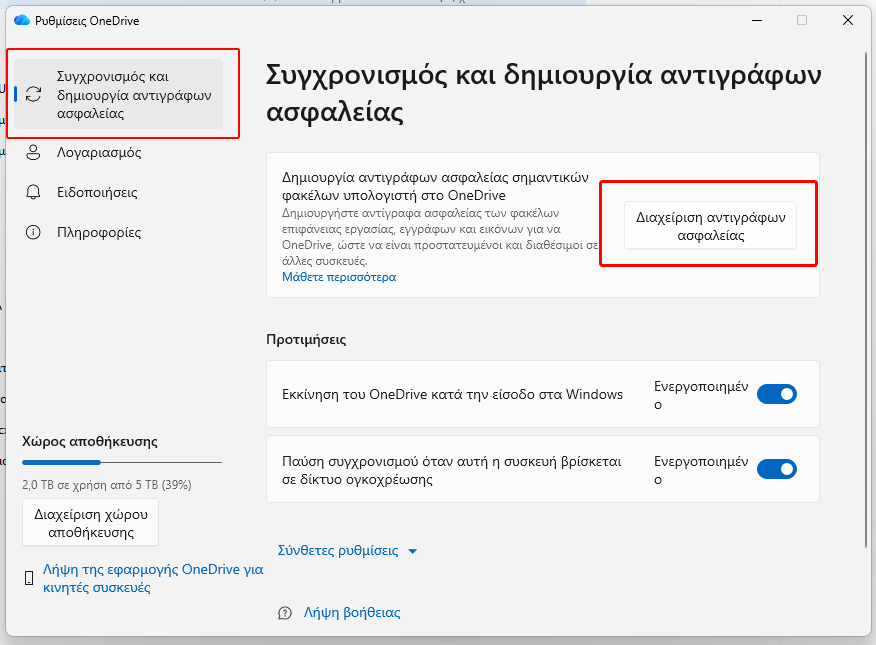The width and height of the screenshot is (876, 645).
Task: Click the info icon next to Πληροφορίες
Action: pyautogui.click(x=34, y=232)
